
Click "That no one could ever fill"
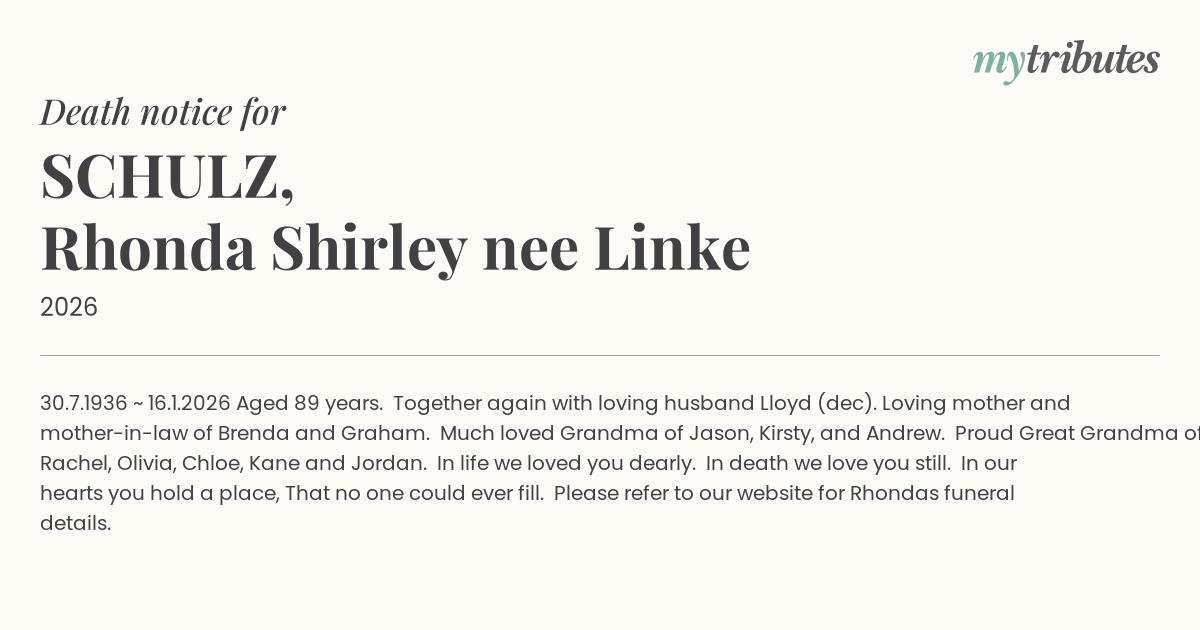pos(414,494)
